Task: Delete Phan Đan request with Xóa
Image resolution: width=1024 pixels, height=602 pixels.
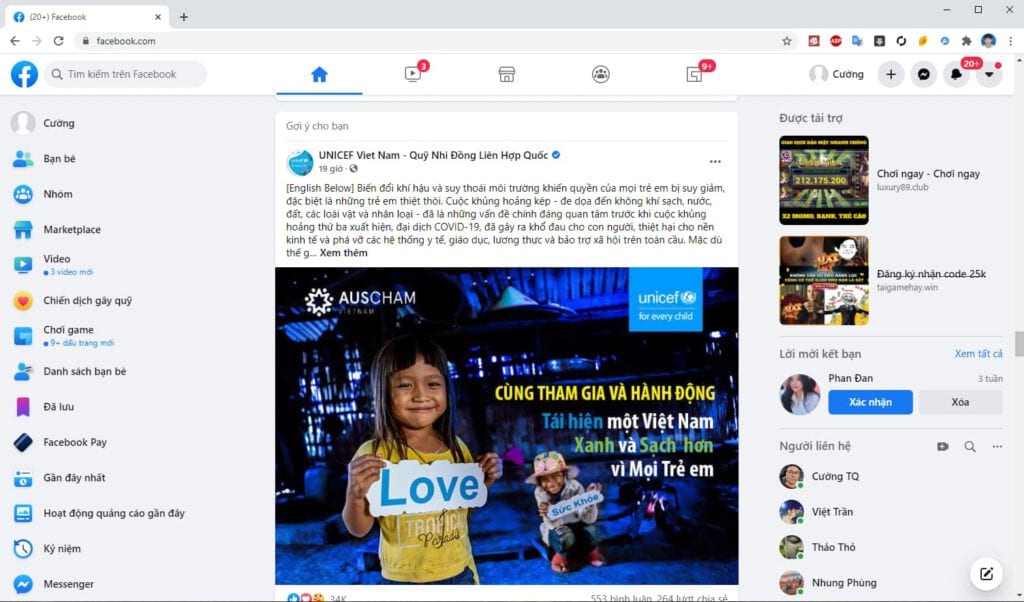Action: coord(960,402)
